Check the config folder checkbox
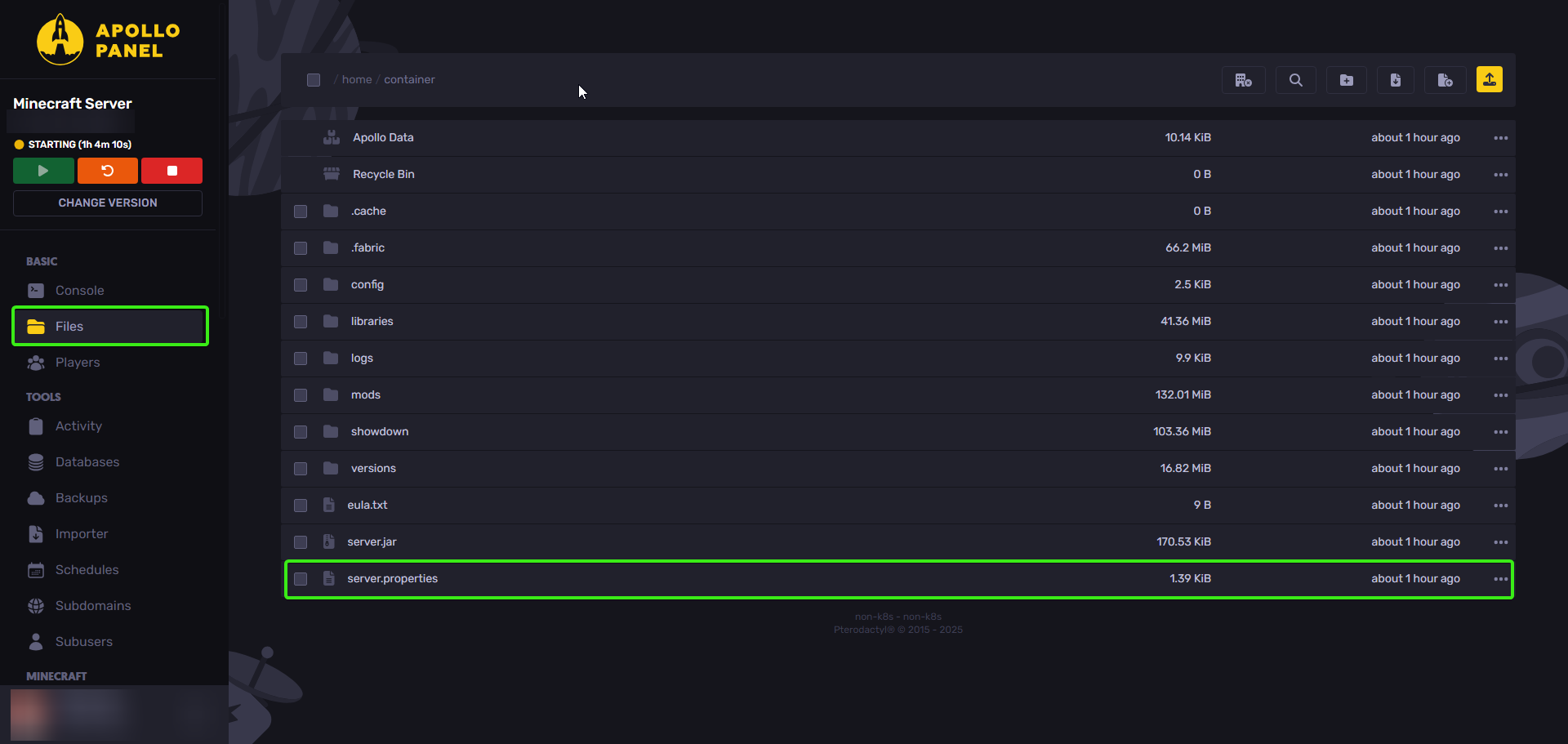The width and height of the screenshot is (1568, 744). (x=301, y=285)
